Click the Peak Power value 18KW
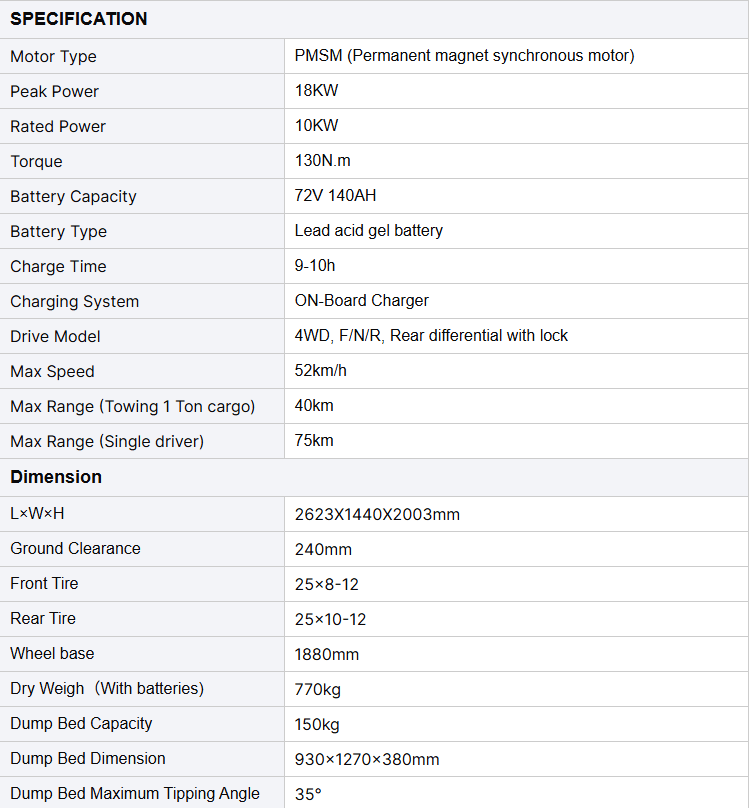 317,91
